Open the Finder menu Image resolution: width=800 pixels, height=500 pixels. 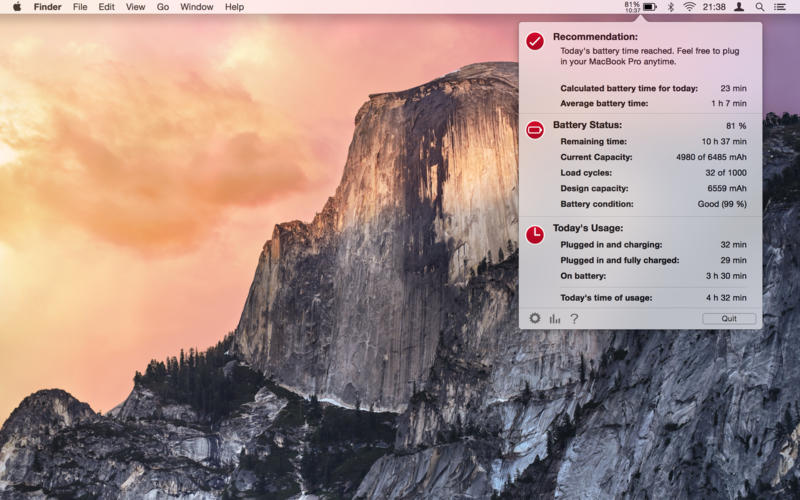[x=47, y=7]
